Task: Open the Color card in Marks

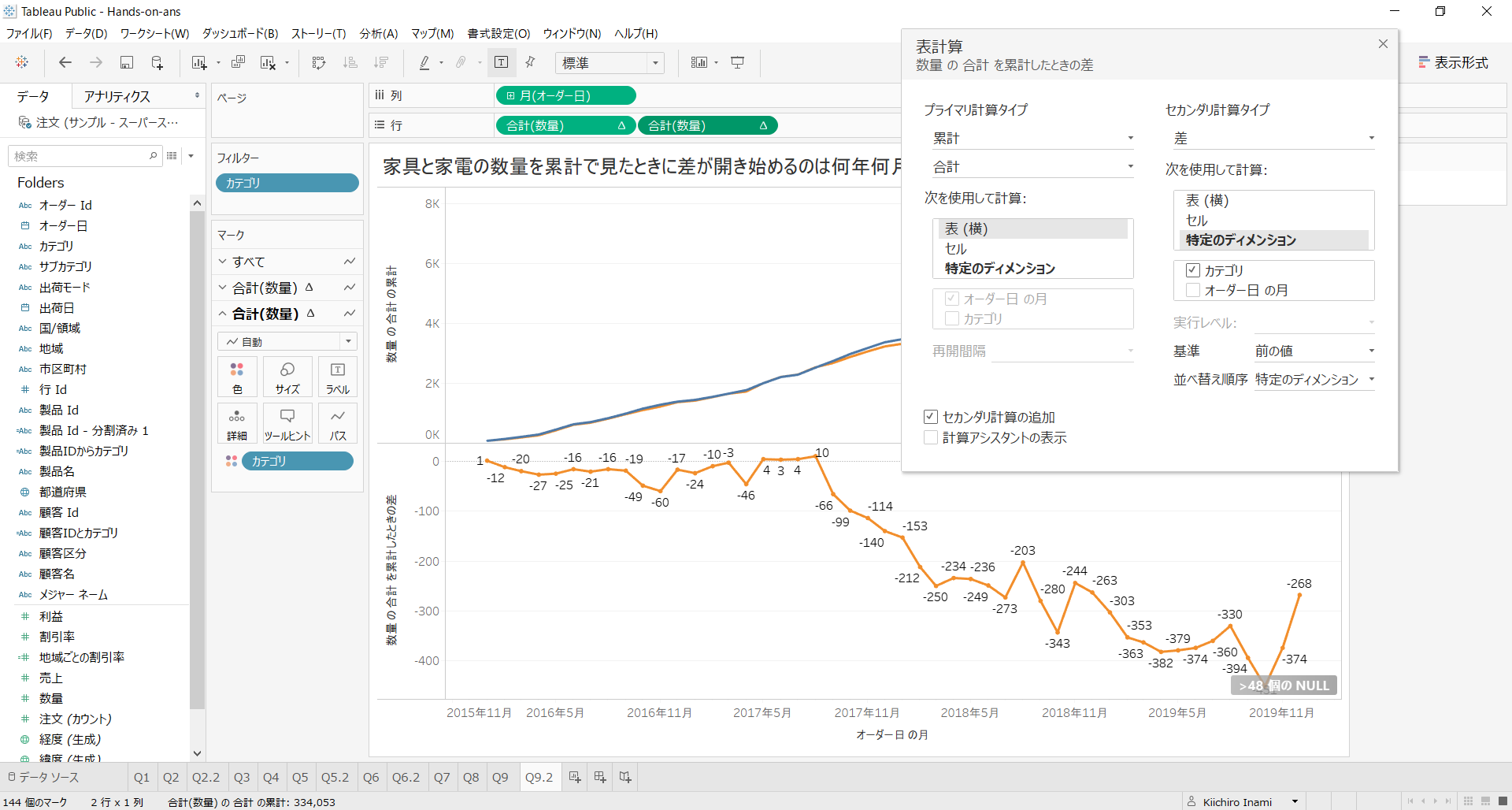Action: (x=237, y=377)
